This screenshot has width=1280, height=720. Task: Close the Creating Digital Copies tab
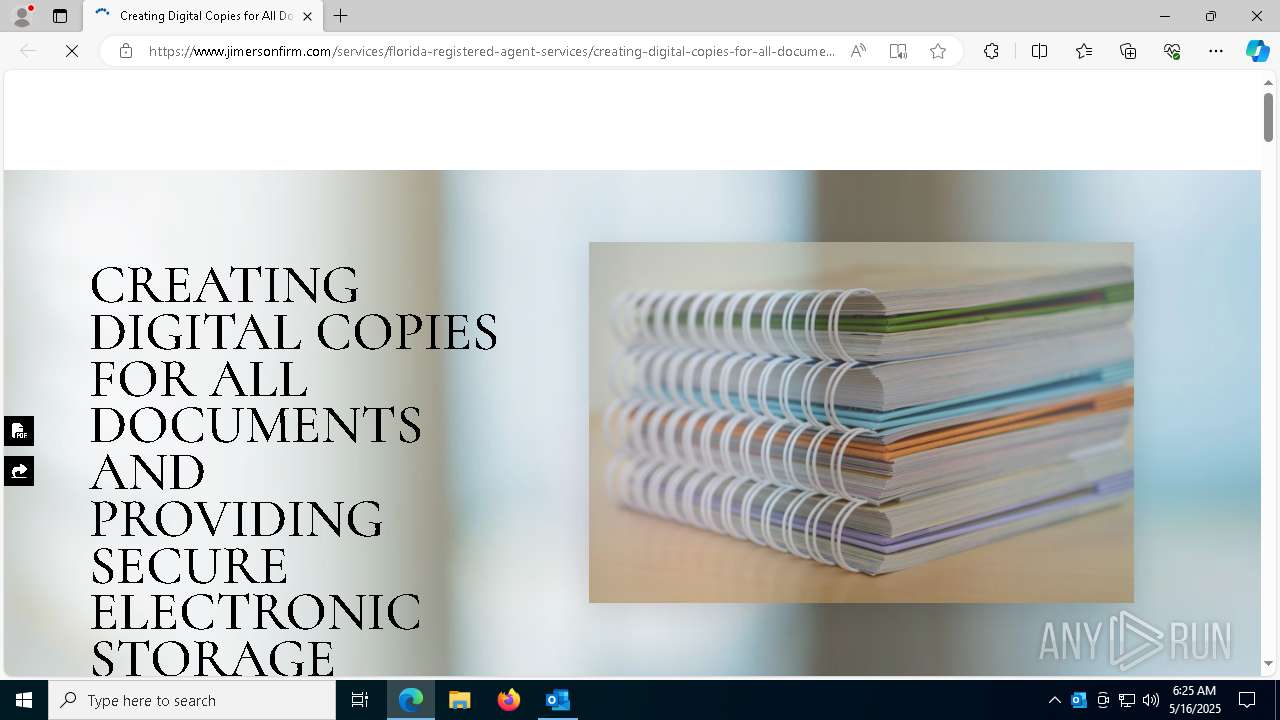[307, 16]
